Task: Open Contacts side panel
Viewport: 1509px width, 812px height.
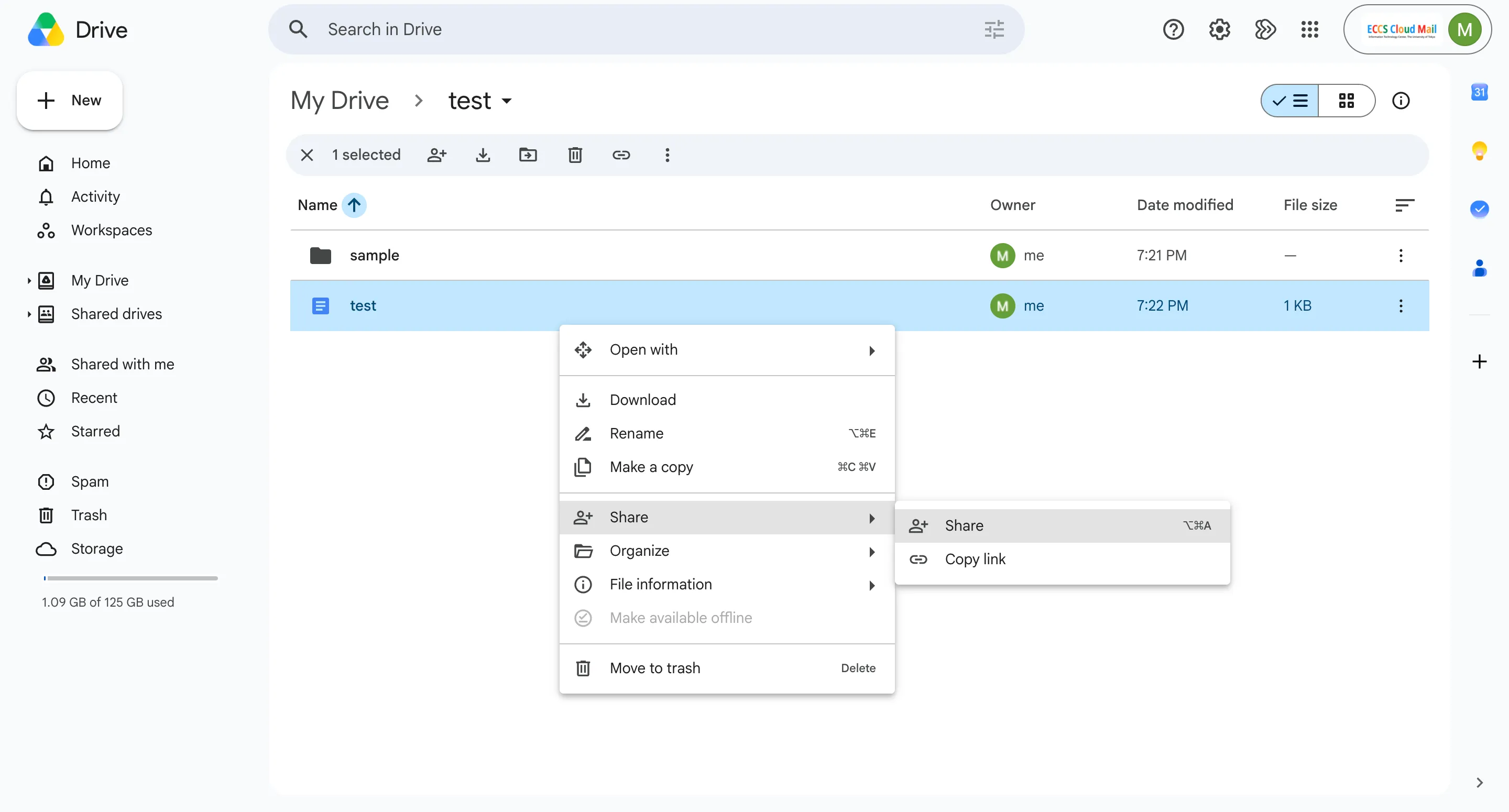Action: (1479, 268)
